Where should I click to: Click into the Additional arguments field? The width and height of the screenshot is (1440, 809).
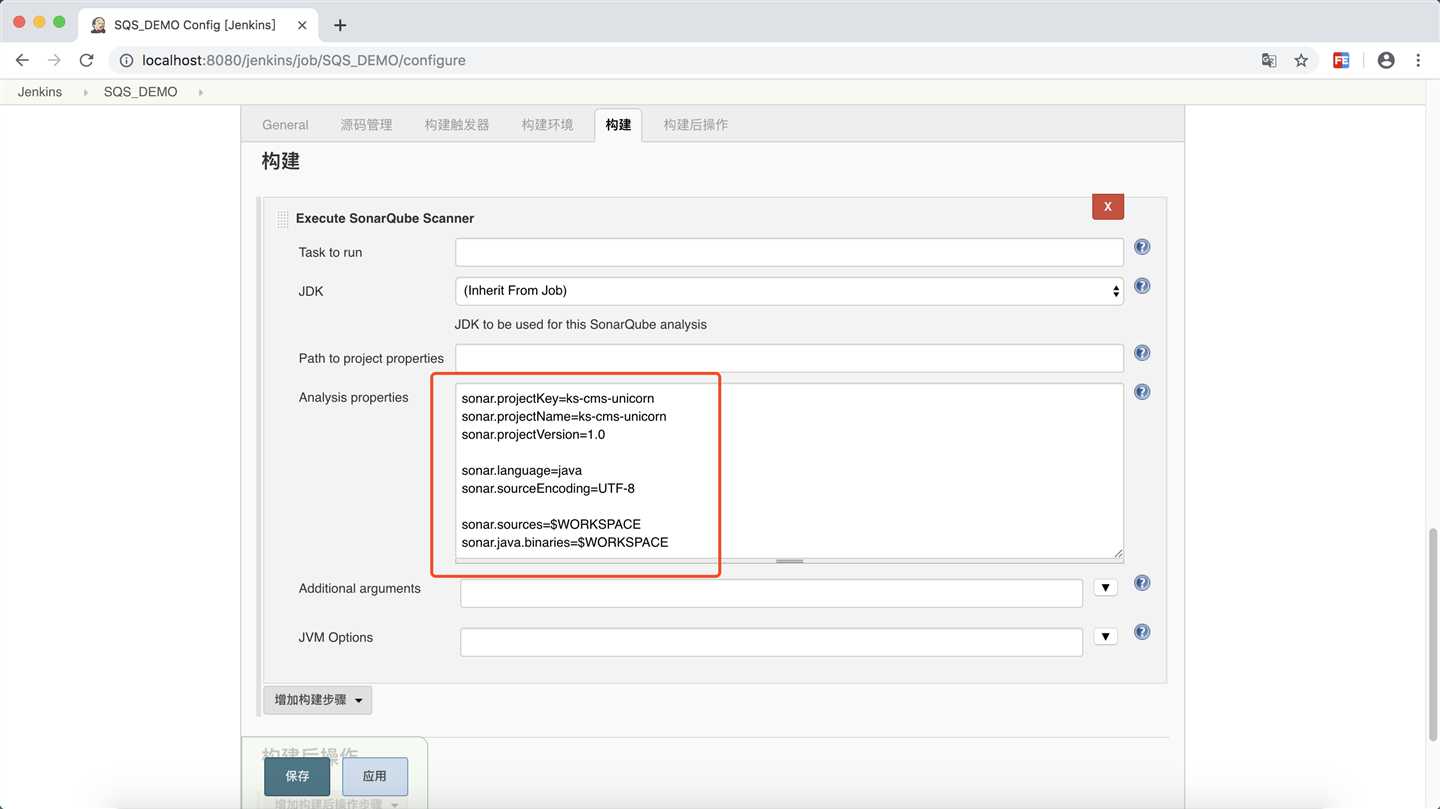pos(771,593)
